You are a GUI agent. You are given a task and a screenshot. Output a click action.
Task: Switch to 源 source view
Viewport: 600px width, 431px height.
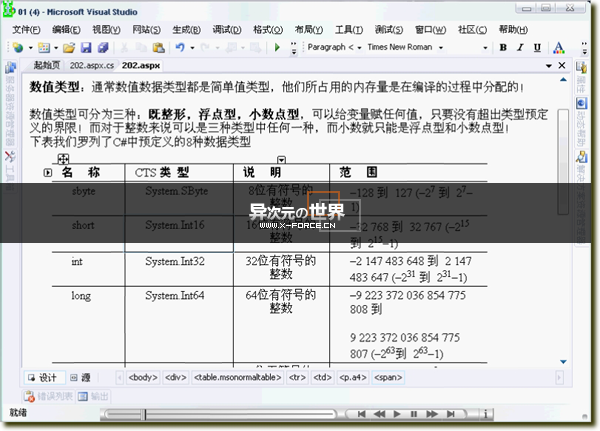pyautogui.click(x=81, y=378)
